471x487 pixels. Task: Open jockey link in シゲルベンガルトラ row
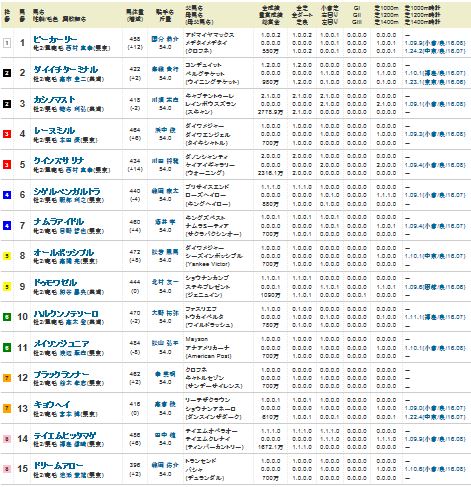coord(165,191)
